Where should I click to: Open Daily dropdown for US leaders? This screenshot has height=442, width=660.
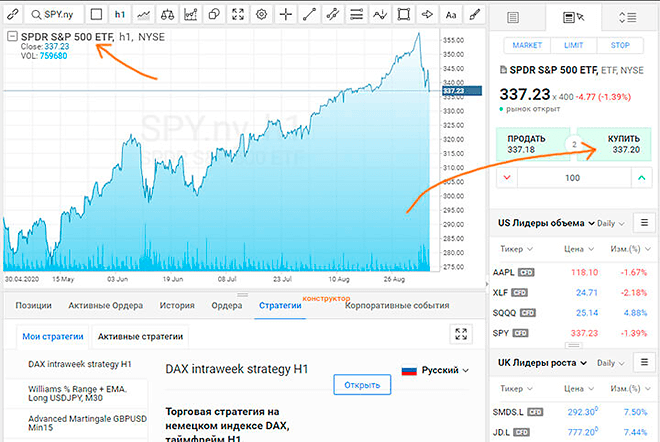(x=610, y=224)
